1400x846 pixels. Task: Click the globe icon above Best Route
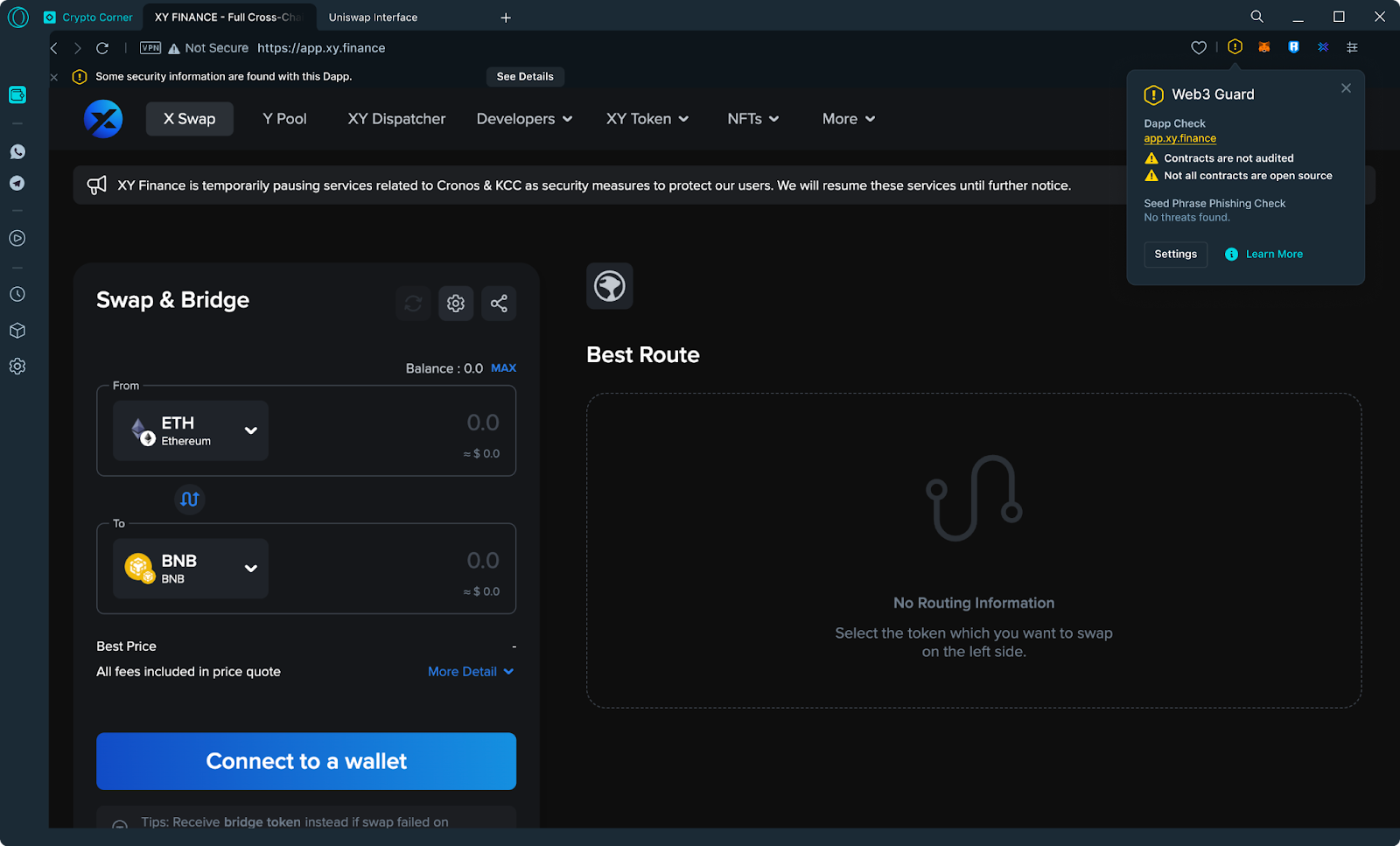[x=610, y=286]
